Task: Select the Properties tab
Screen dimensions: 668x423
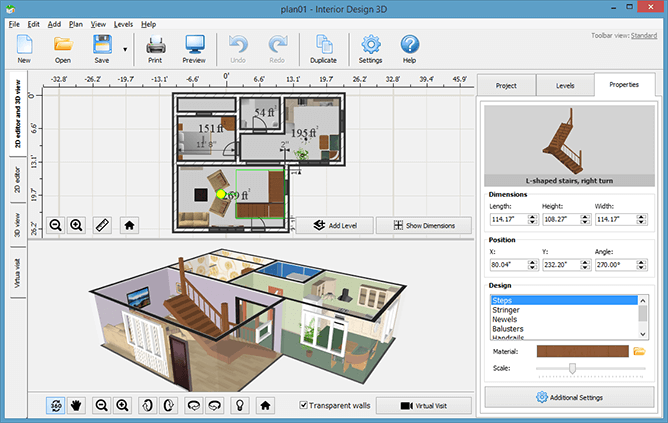Action: [x=624, y=85]
